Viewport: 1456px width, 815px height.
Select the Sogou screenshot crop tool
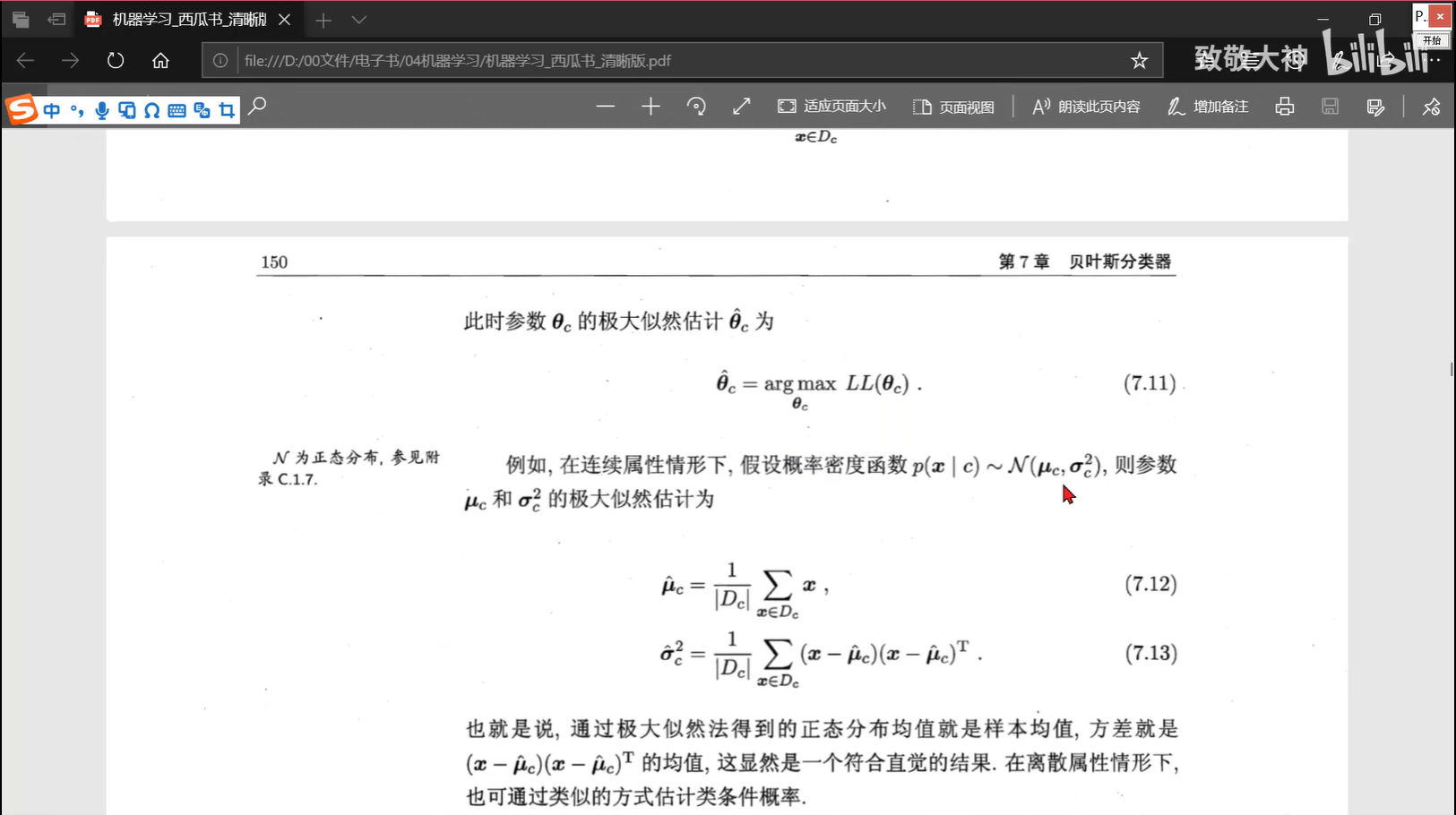pyautogui.click(x=227, y=109)
